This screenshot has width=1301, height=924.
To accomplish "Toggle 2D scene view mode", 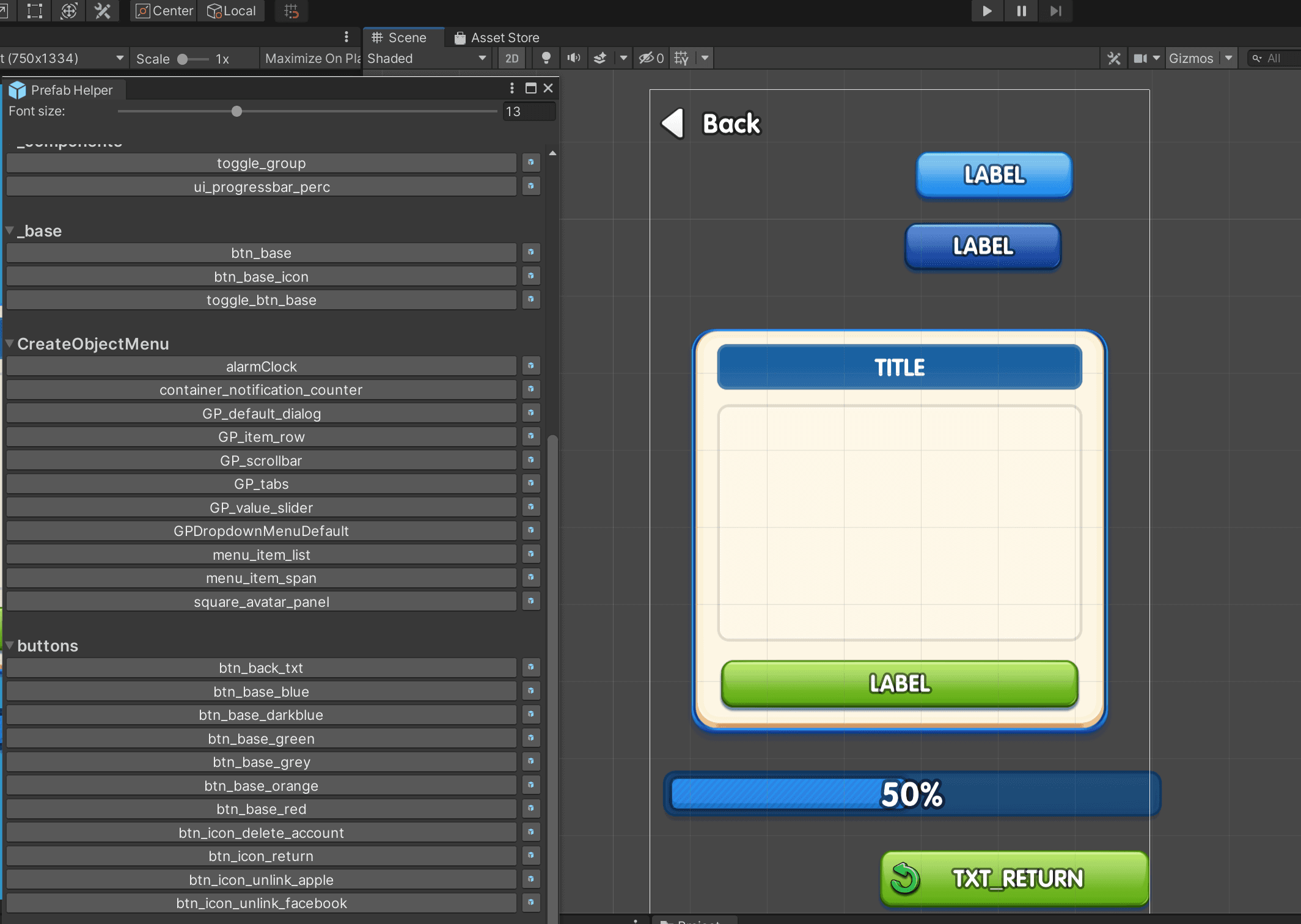I will point(512,59).
